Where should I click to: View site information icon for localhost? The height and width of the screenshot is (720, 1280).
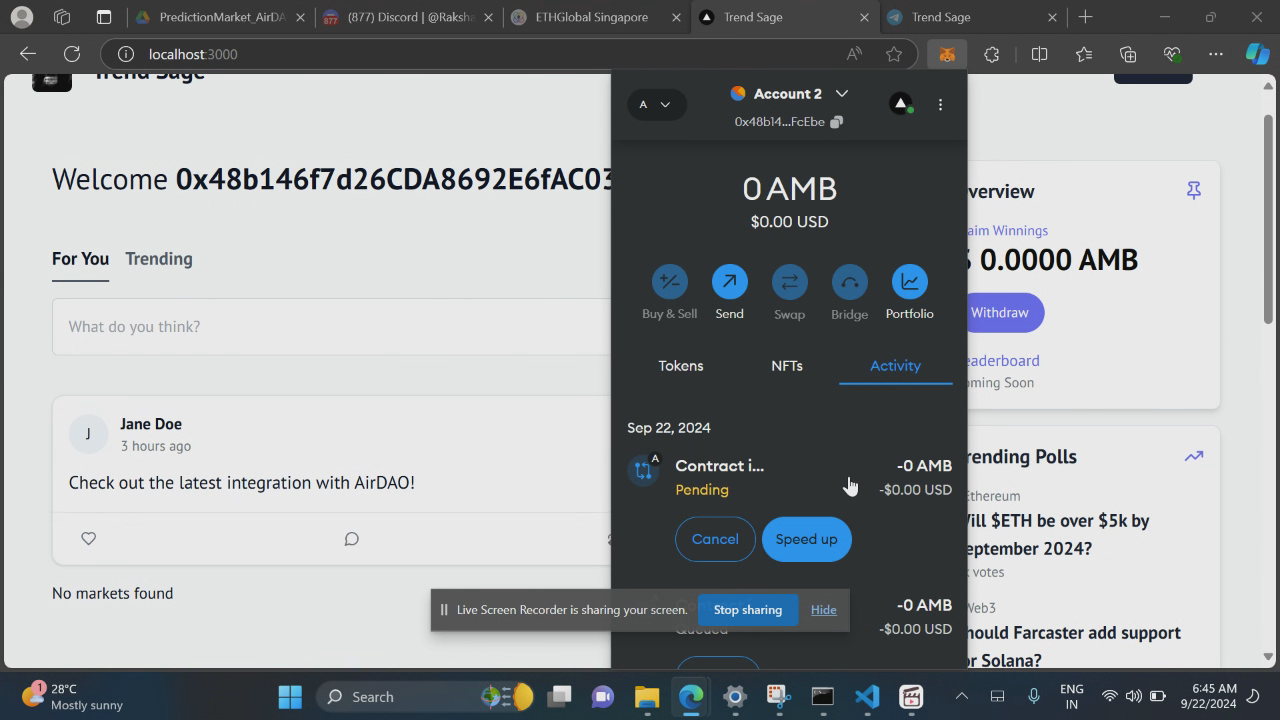click(125, 54)
